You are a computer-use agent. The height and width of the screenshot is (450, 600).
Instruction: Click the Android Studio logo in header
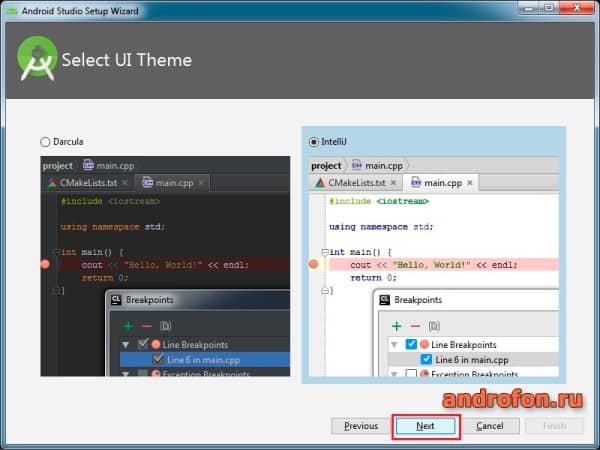(37, 59)
